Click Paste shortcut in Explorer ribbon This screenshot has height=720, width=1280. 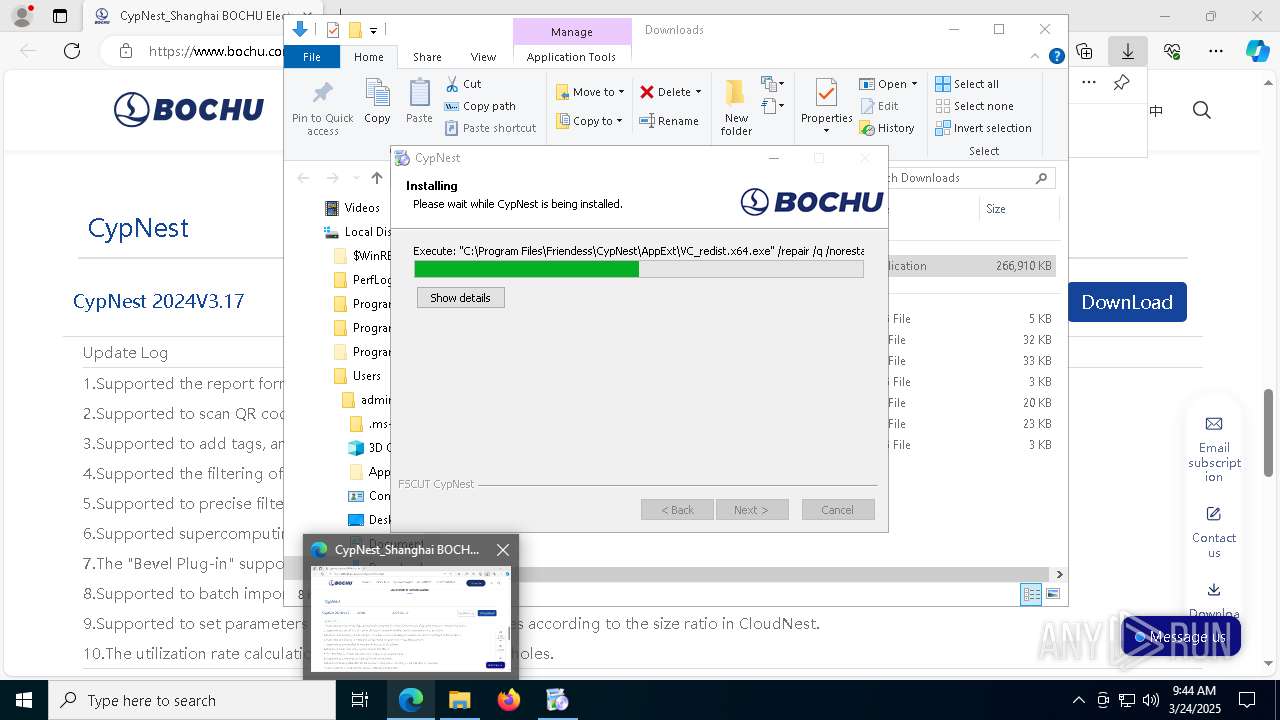point(490,128)
